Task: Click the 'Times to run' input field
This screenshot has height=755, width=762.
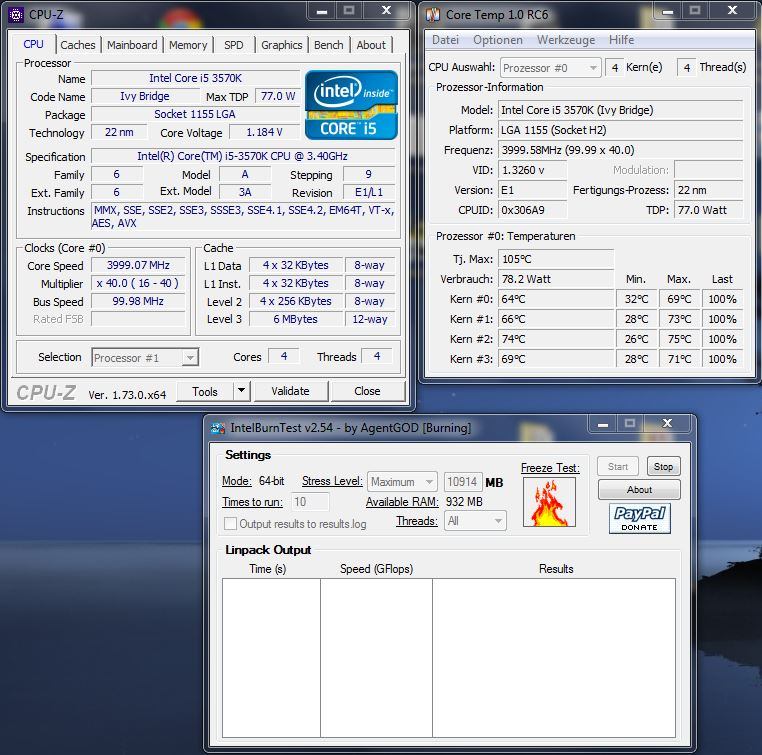Action: tap(310, 502)
